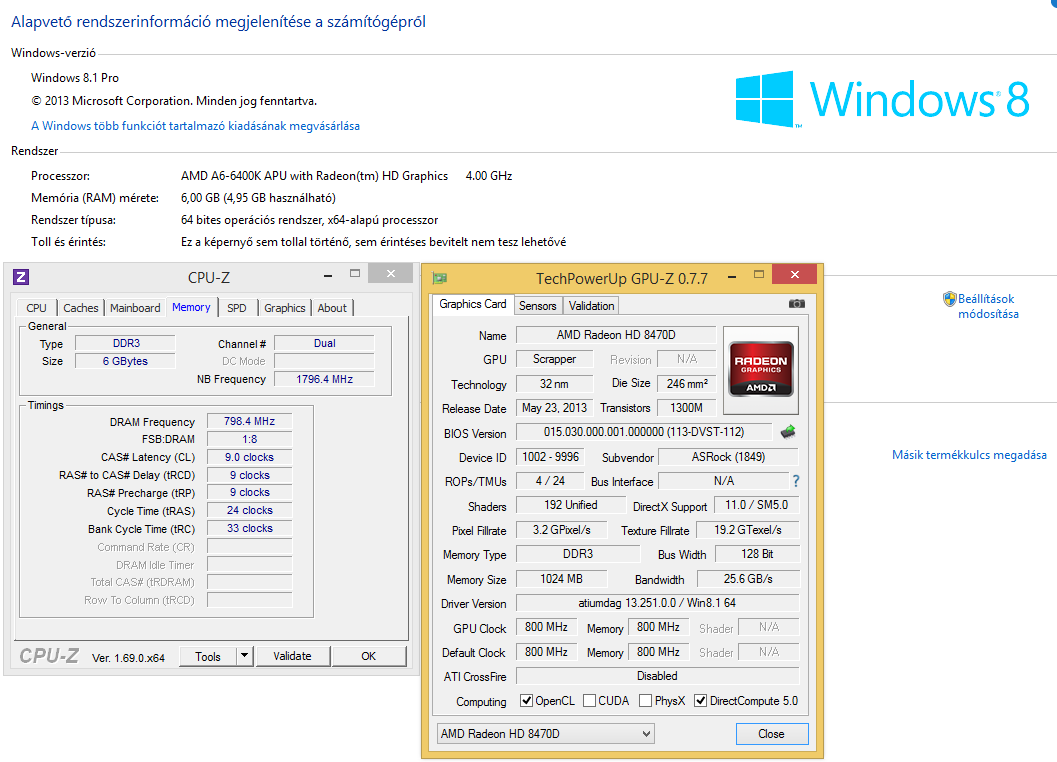Click the OK button in CPU-Z

click(369, 655)
